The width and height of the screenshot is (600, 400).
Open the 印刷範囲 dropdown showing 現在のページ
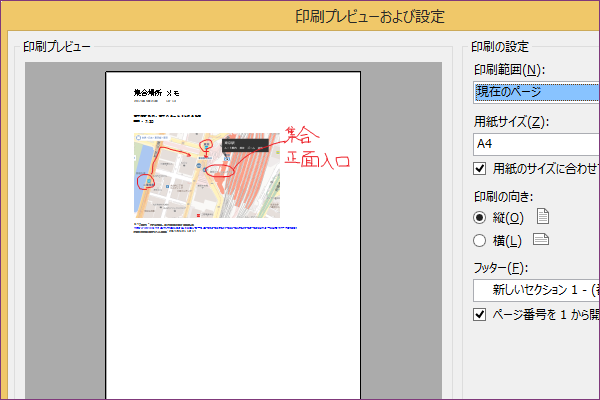click(536, 92)
